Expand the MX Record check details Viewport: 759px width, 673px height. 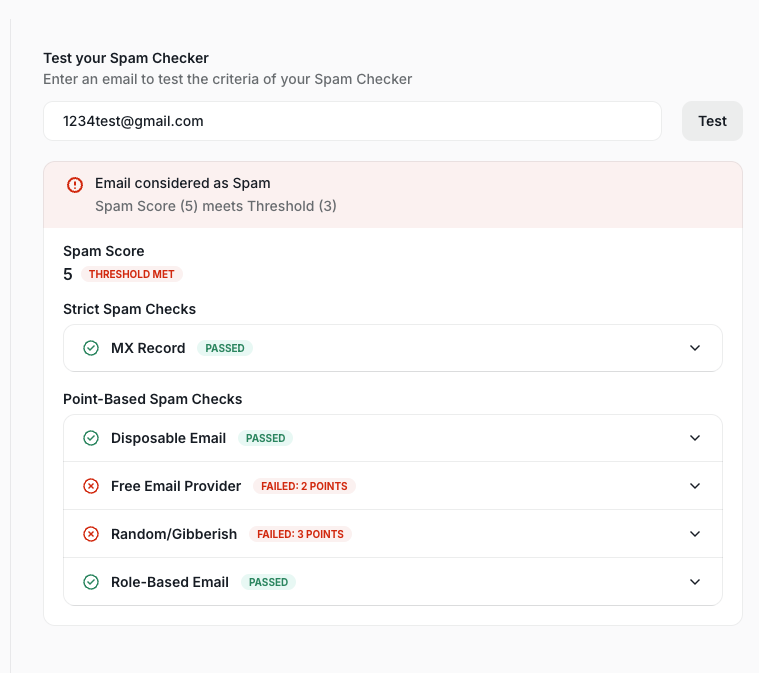[x=696, y=348]
